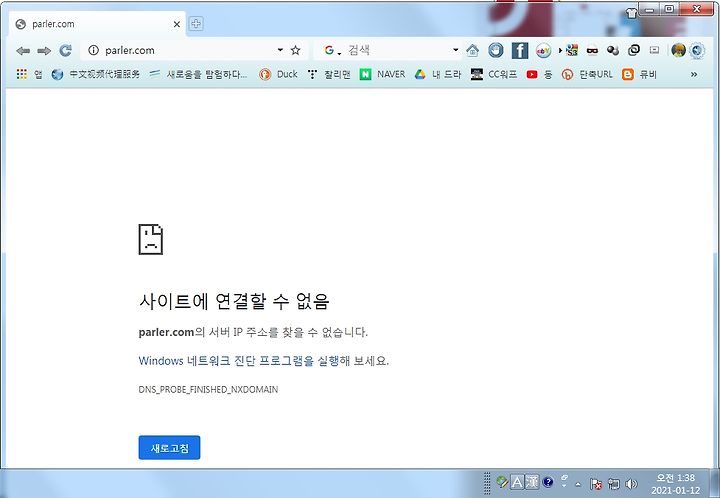This screenshot has height=498, width=720.
Task: Open the browser menu gear icon
Action: [x=697, y=50]
